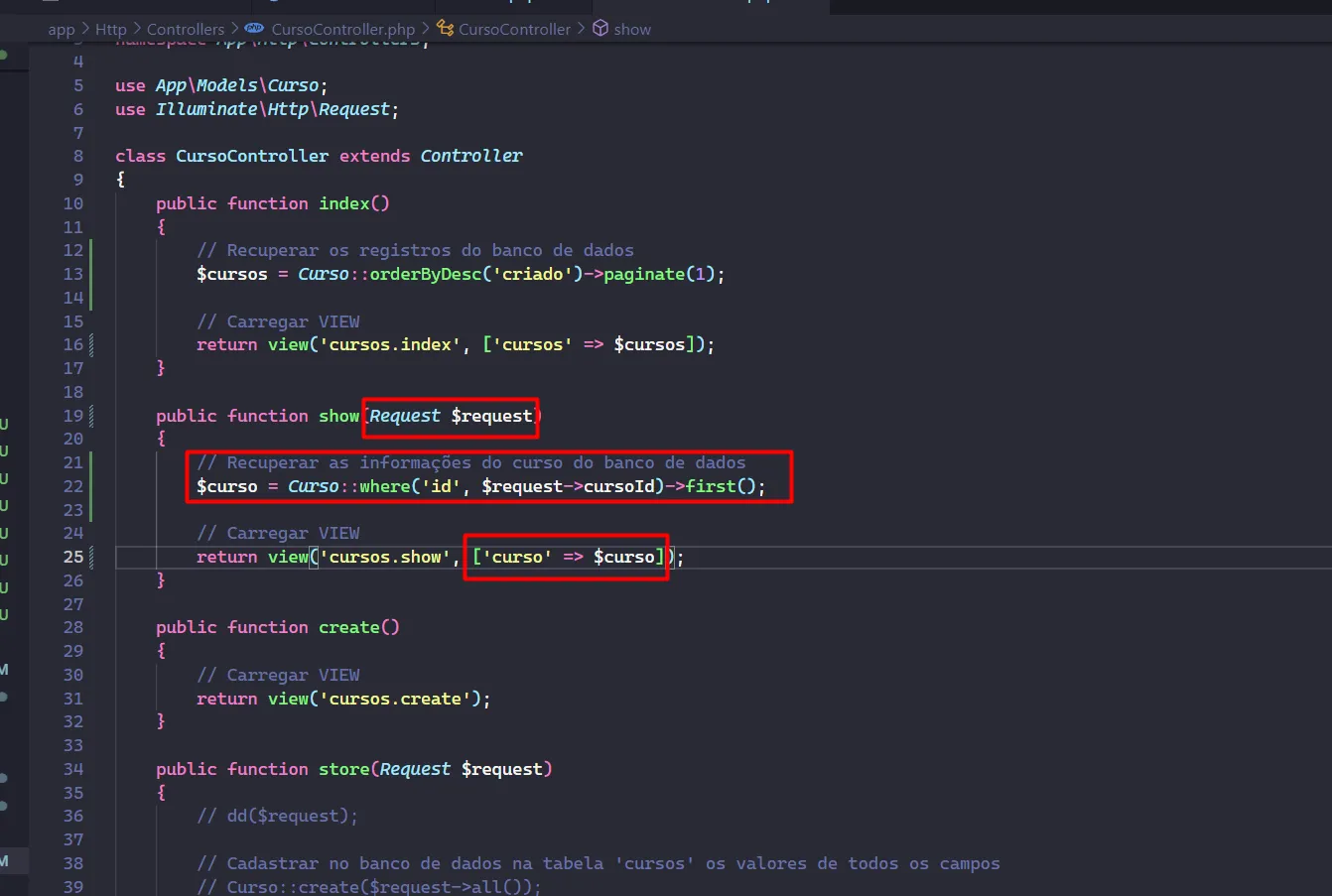Click the Curso model reference on line 22
The image size is (1332, 896).
[314, 486]
